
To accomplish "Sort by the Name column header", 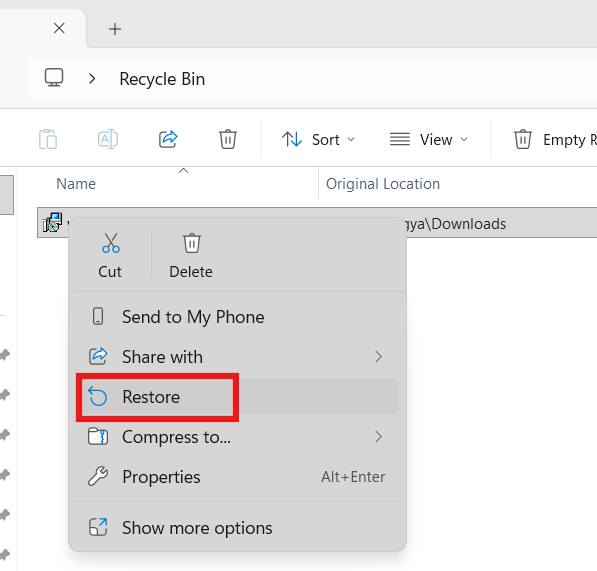I will click(76, 184).
